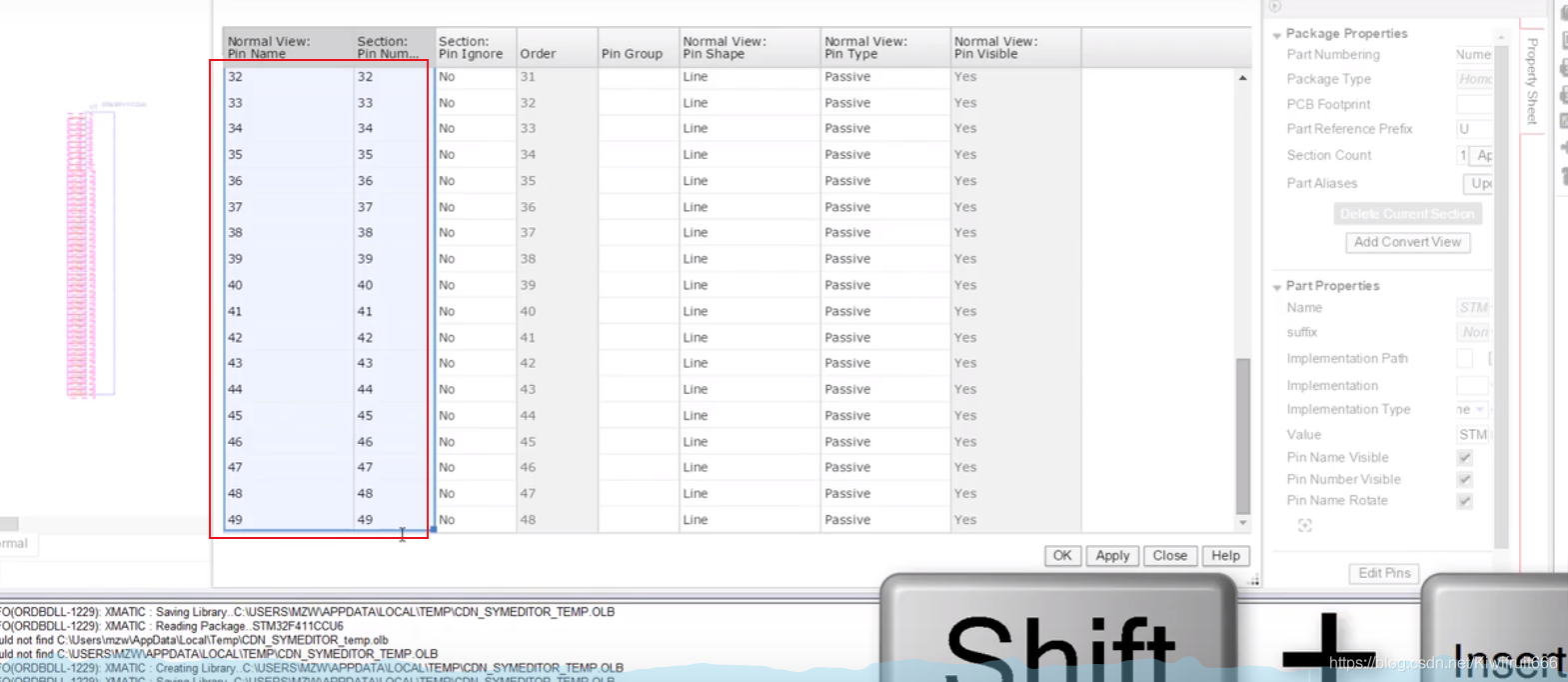Uncheck the Pin Name Rotate checkbox

click(x=1464, y=501)
